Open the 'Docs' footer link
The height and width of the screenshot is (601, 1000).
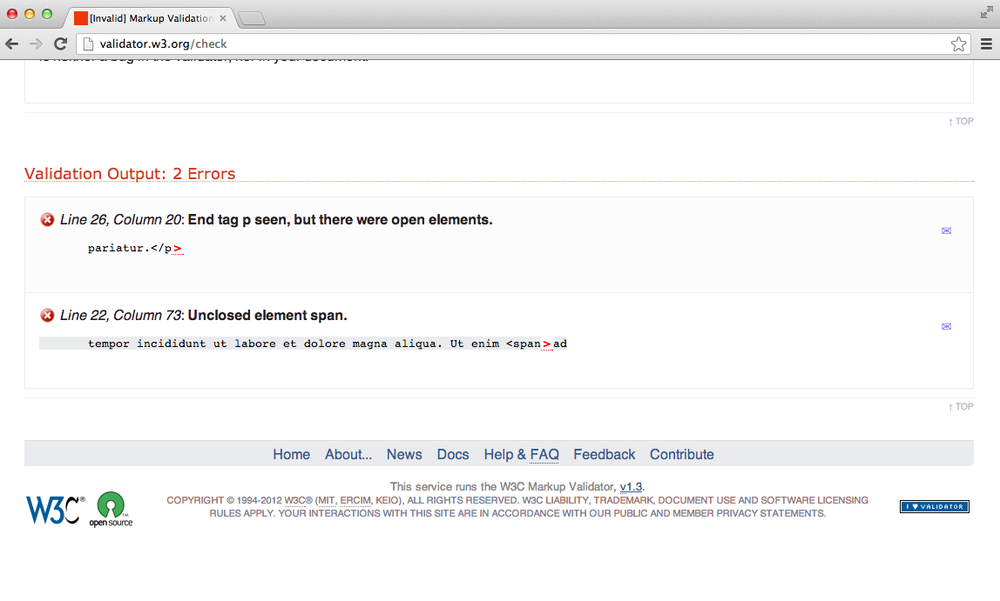click(453, 454)
